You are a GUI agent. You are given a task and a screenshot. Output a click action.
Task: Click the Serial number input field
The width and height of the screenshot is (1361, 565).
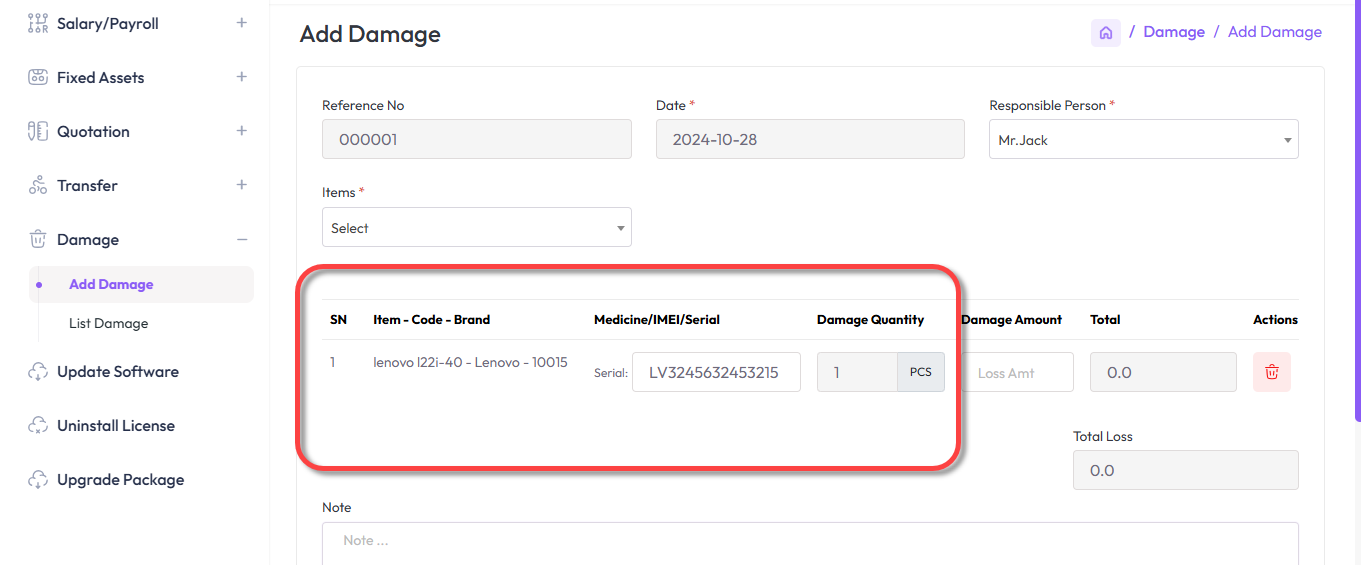pyautogui.click(x=715, y=372)
